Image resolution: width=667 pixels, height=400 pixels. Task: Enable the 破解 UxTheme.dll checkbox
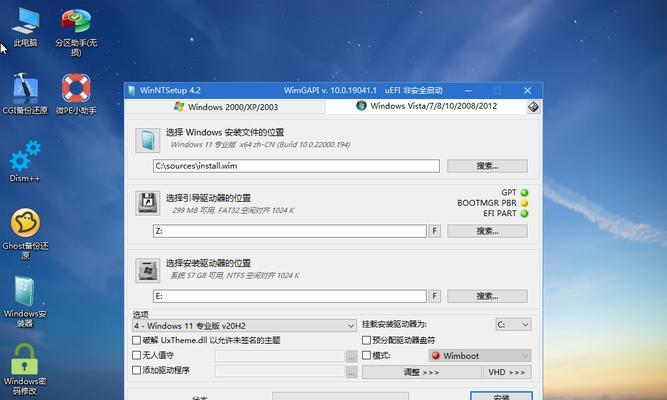pos(137,340)
